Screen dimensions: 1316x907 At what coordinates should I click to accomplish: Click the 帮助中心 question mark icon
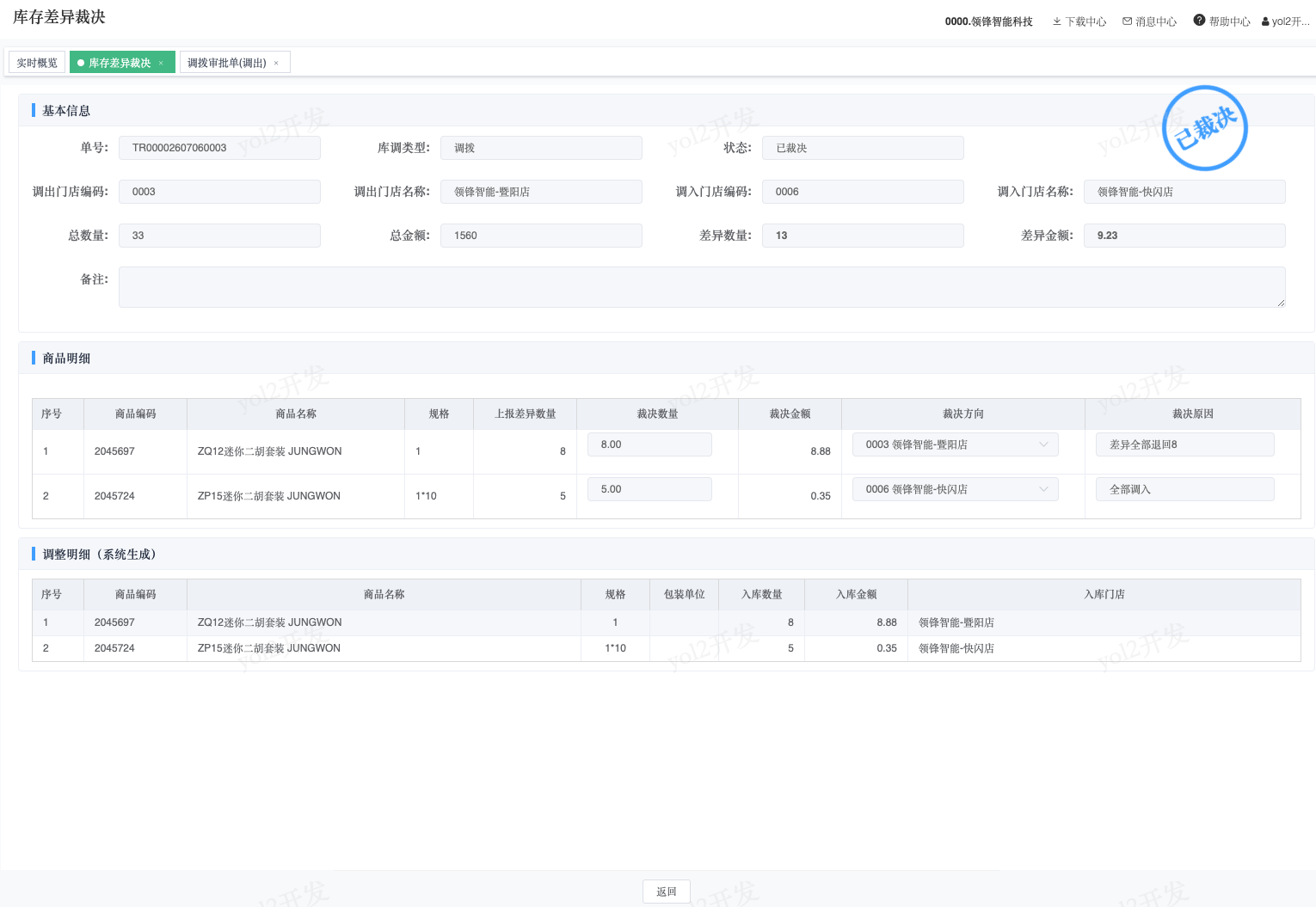point(1199,21)
